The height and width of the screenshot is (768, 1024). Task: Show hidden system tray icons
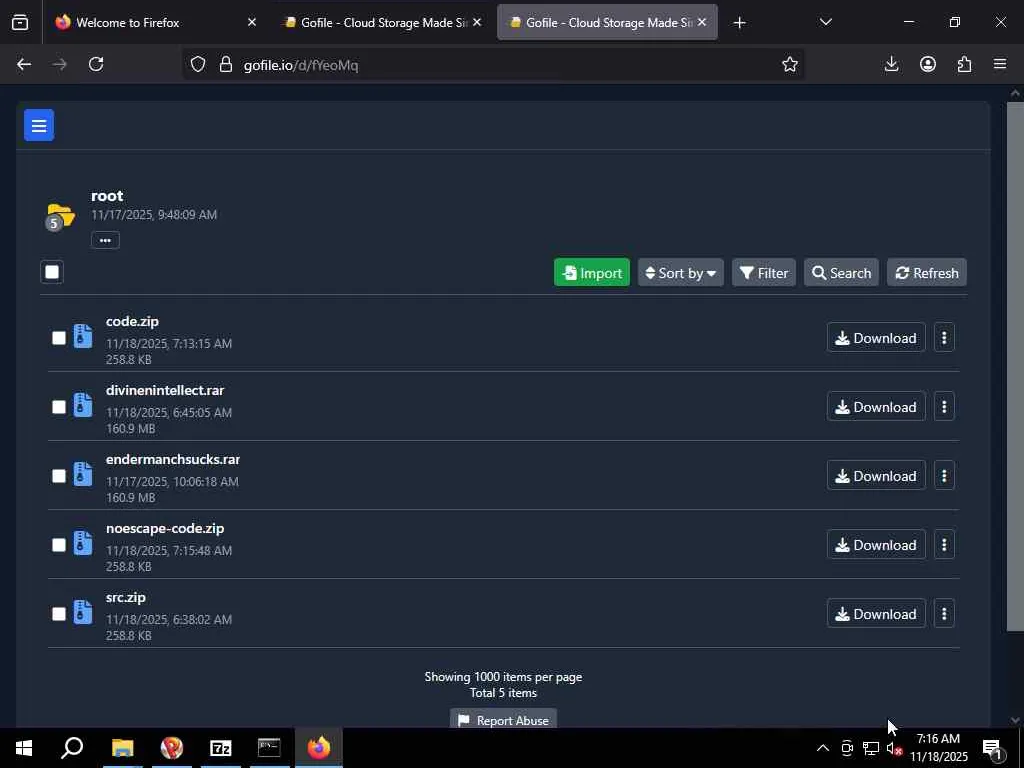coord(823,748)
